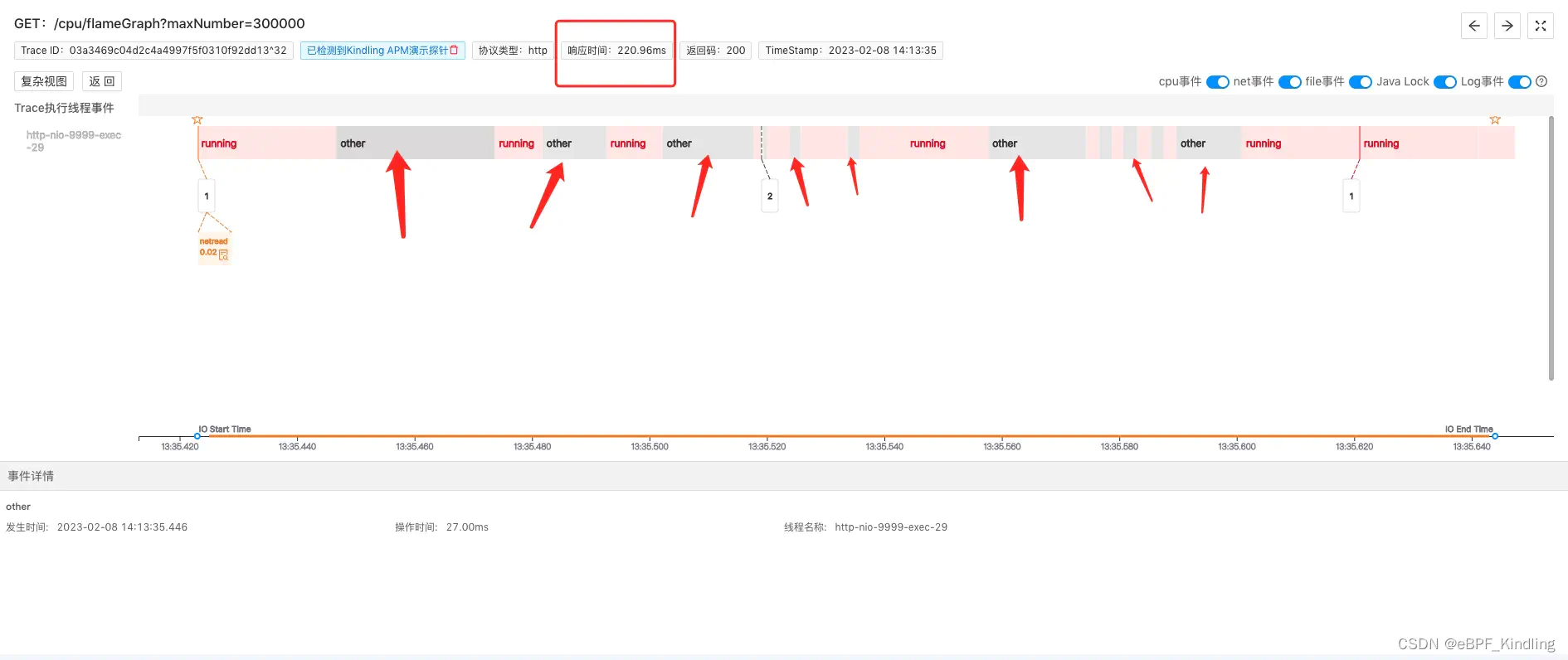Go to the previous trace with left arrow
This screenshot has height=660, width=1568.
click(1473, 26)
